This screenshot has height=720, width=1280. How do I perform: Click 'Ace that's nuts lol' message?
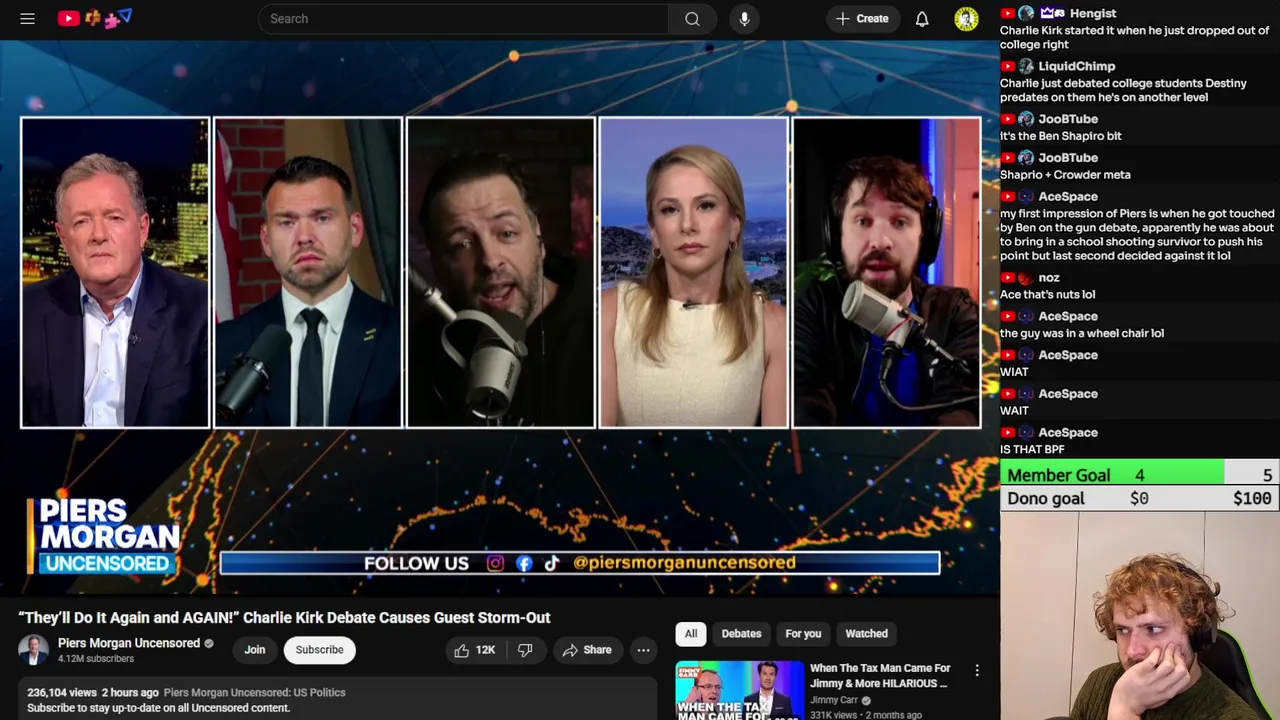click(1047, 294)
